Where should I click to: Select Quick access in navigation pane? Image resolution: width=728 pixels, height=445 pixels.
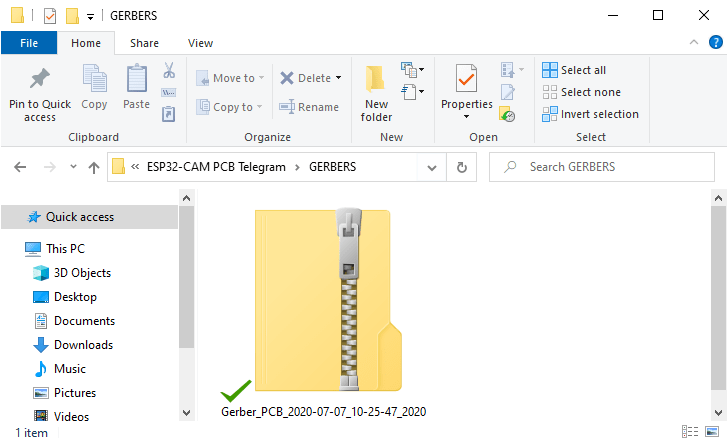(90, 217)
